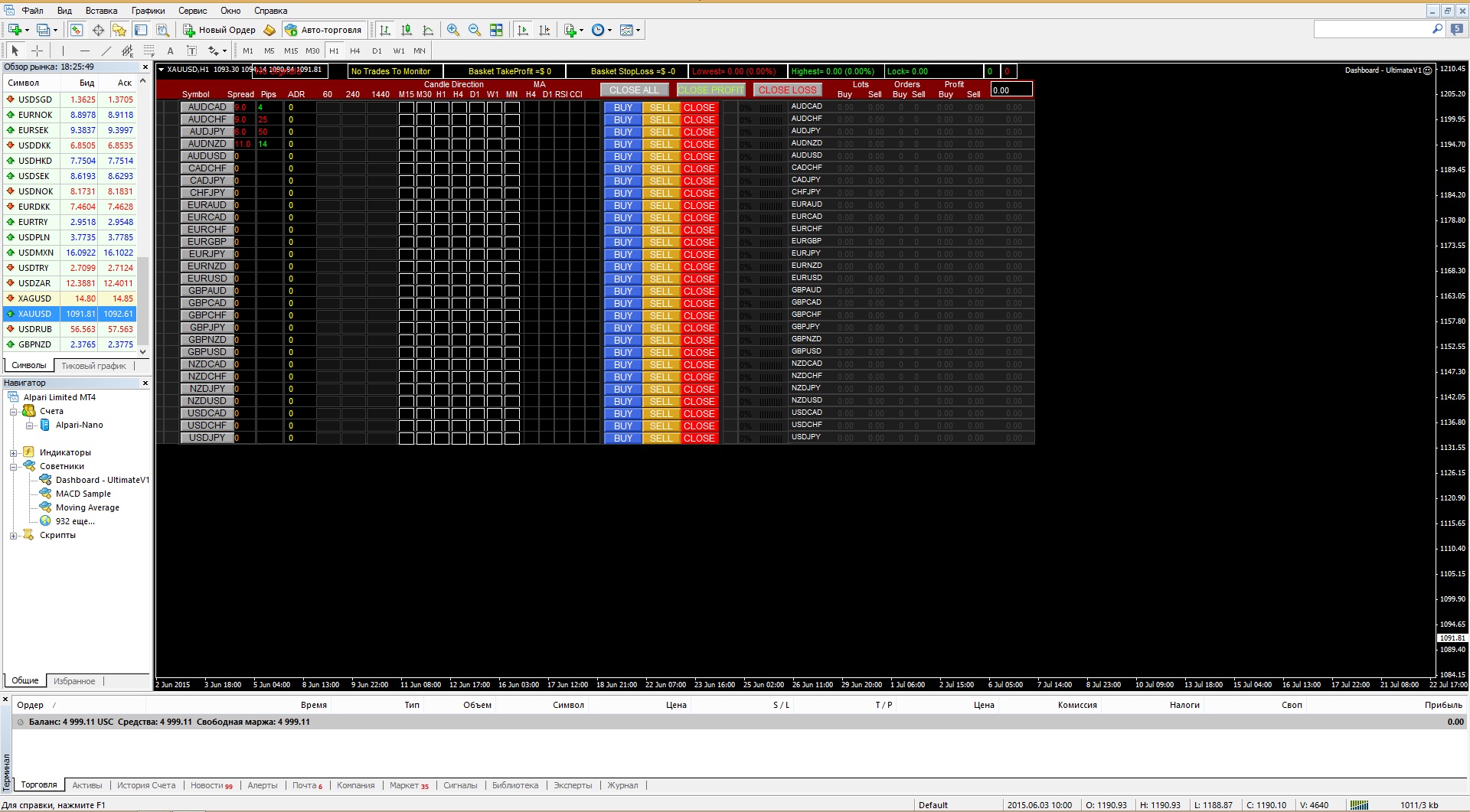Switch to Тиковый график tab
Viewport: 1470px width, 812px height.
click(x=93, y=366)
